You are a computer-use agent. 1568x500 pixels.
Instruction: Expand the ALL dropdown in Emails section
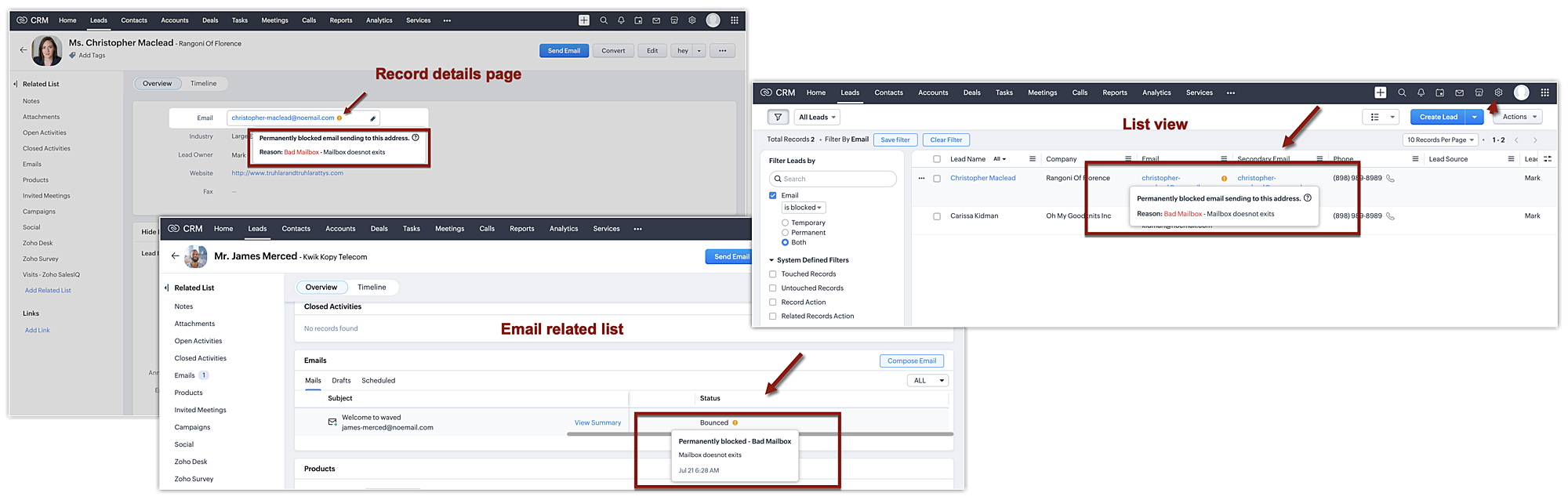coord(927,381)
